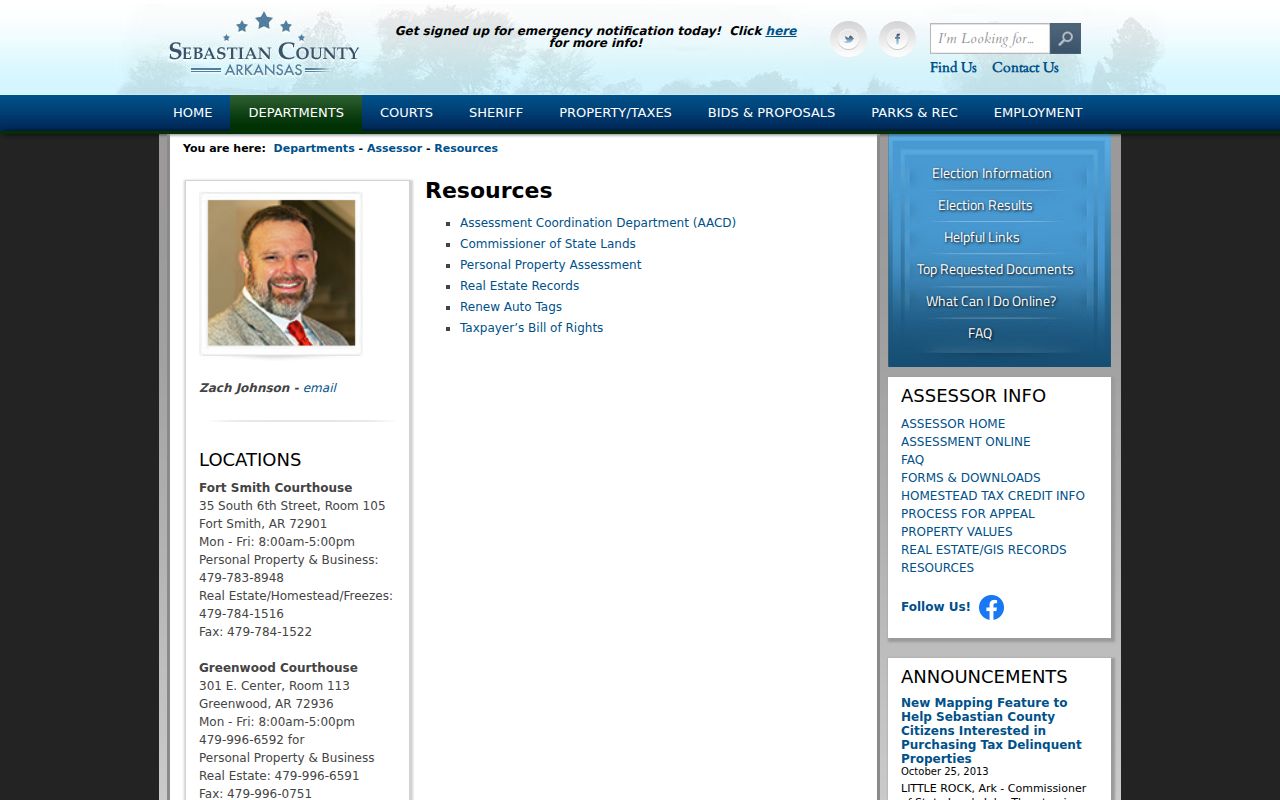Image resolution: width=1280 pixels, height=800 pixels.
Task: Open the New Mapping Feature announcement
Action: click(x=991, y=731)
